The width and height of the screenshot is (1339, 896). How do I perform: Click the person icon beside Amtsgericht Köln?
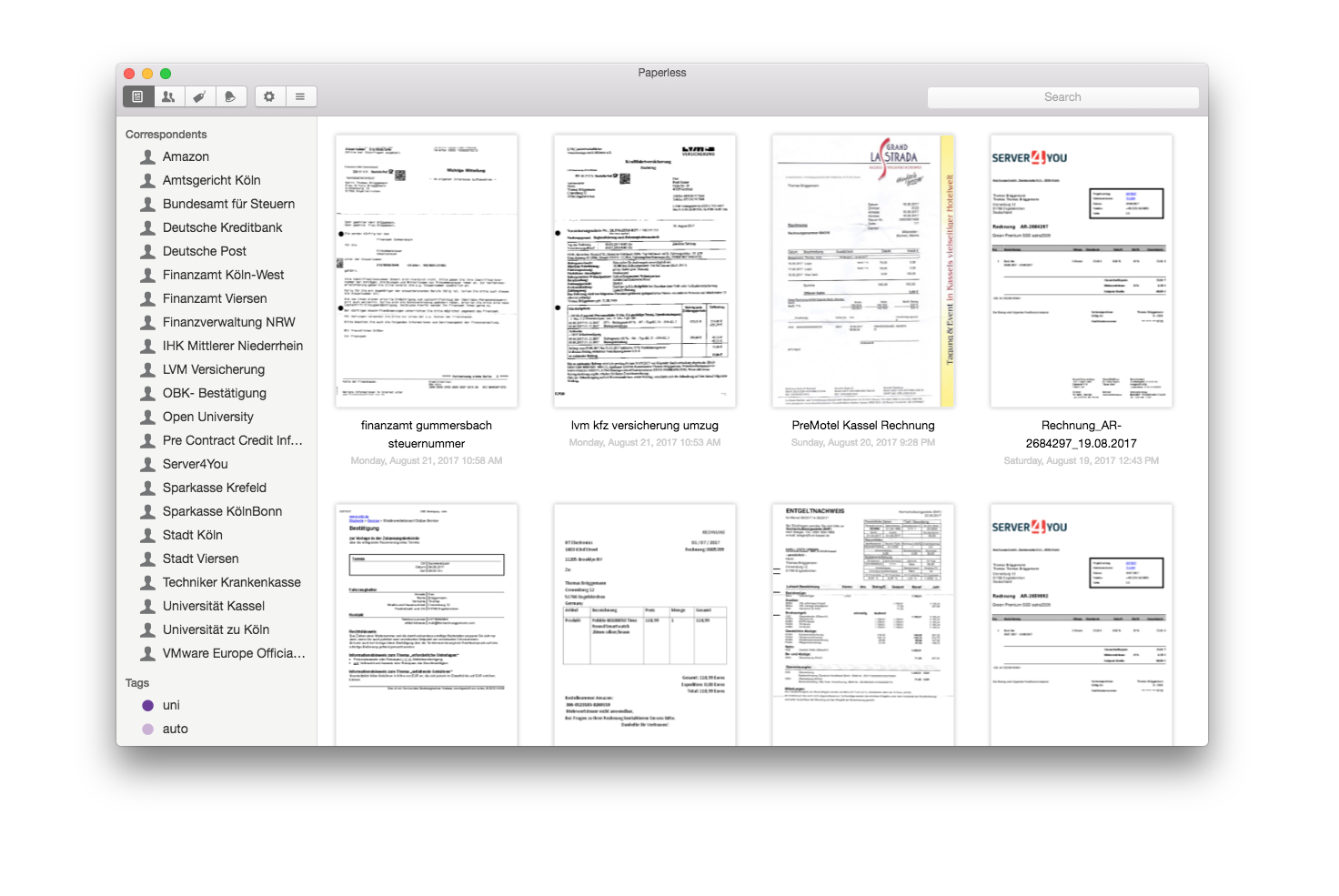click(x=148, y=180)
